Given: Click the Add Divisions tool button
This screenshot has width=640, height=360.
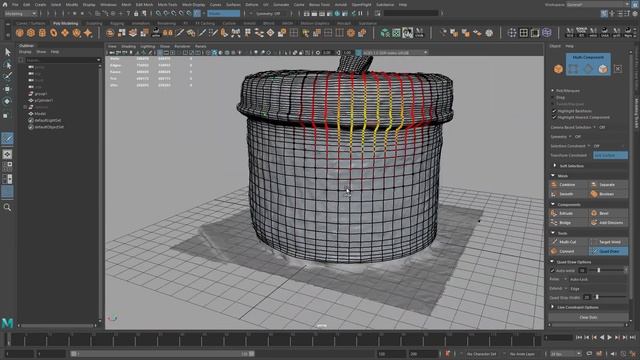Looking at the screenshot, I should [608, 223].
